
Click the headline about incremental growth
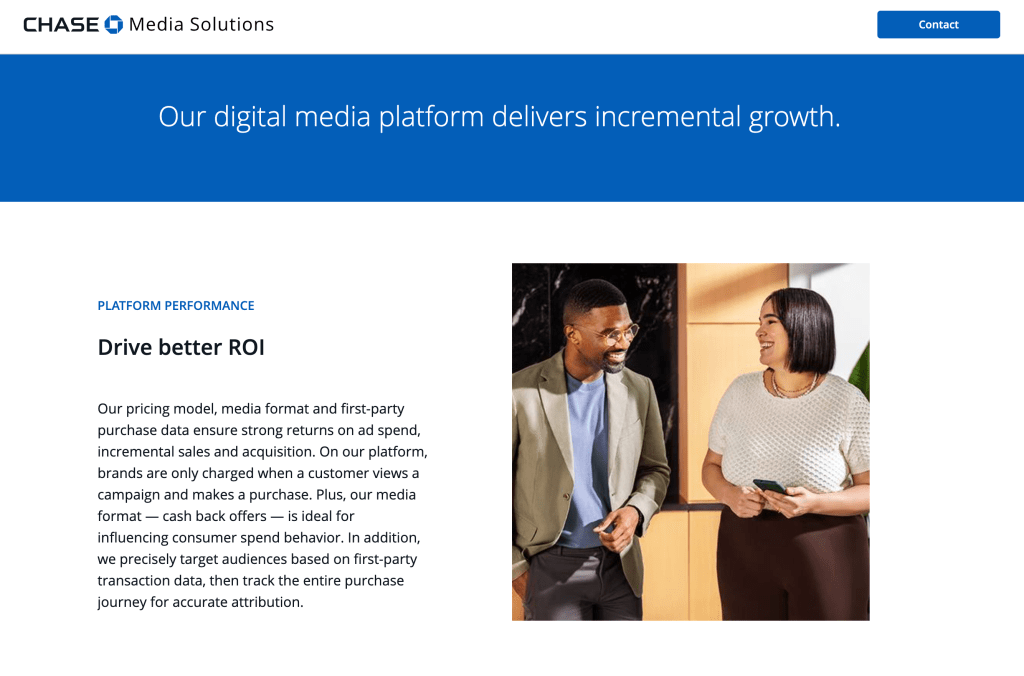pos(499,117)
